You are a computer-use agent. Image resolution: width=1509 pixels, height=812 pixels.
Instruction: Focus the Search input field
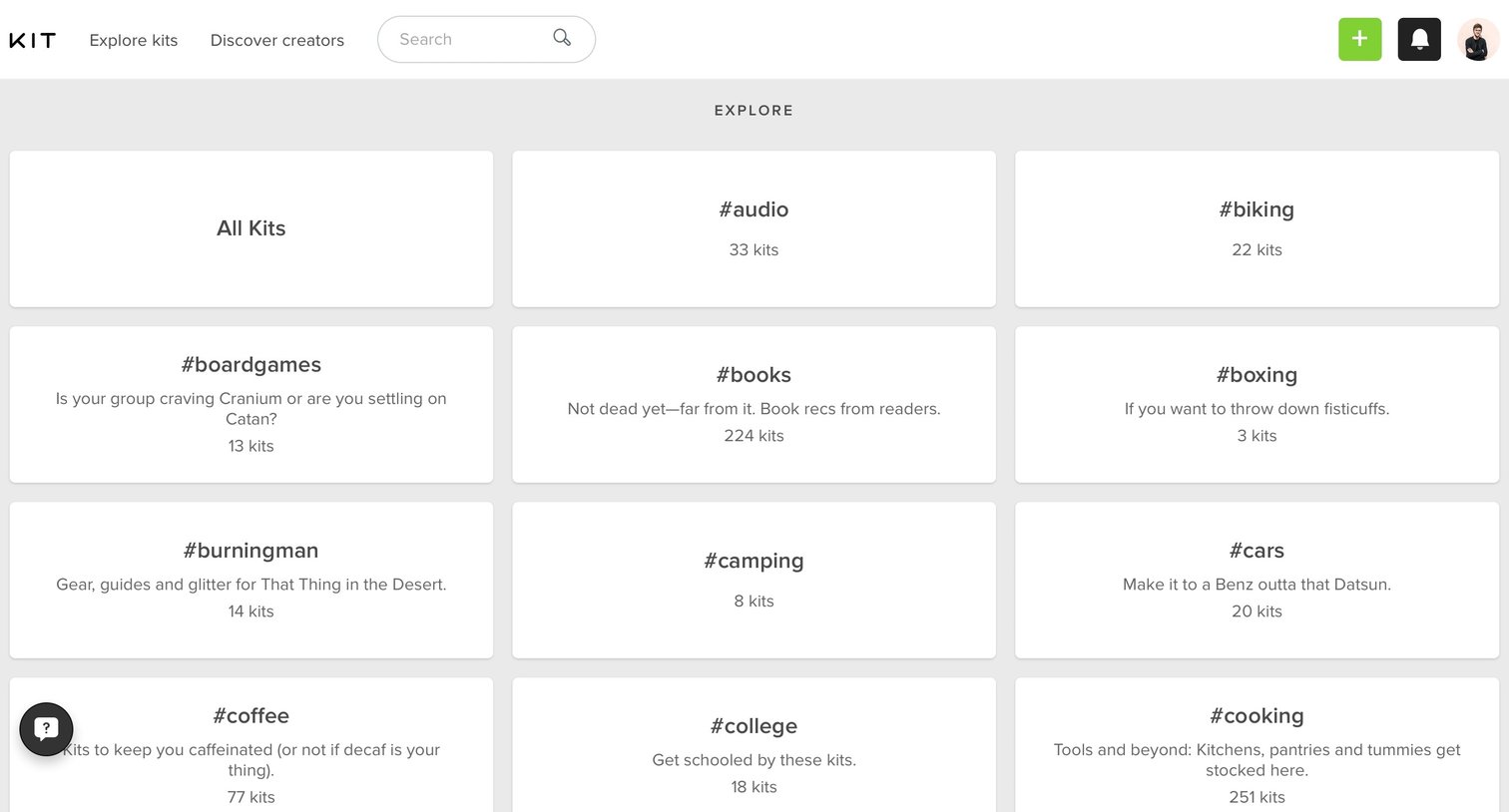click(486, 39)
